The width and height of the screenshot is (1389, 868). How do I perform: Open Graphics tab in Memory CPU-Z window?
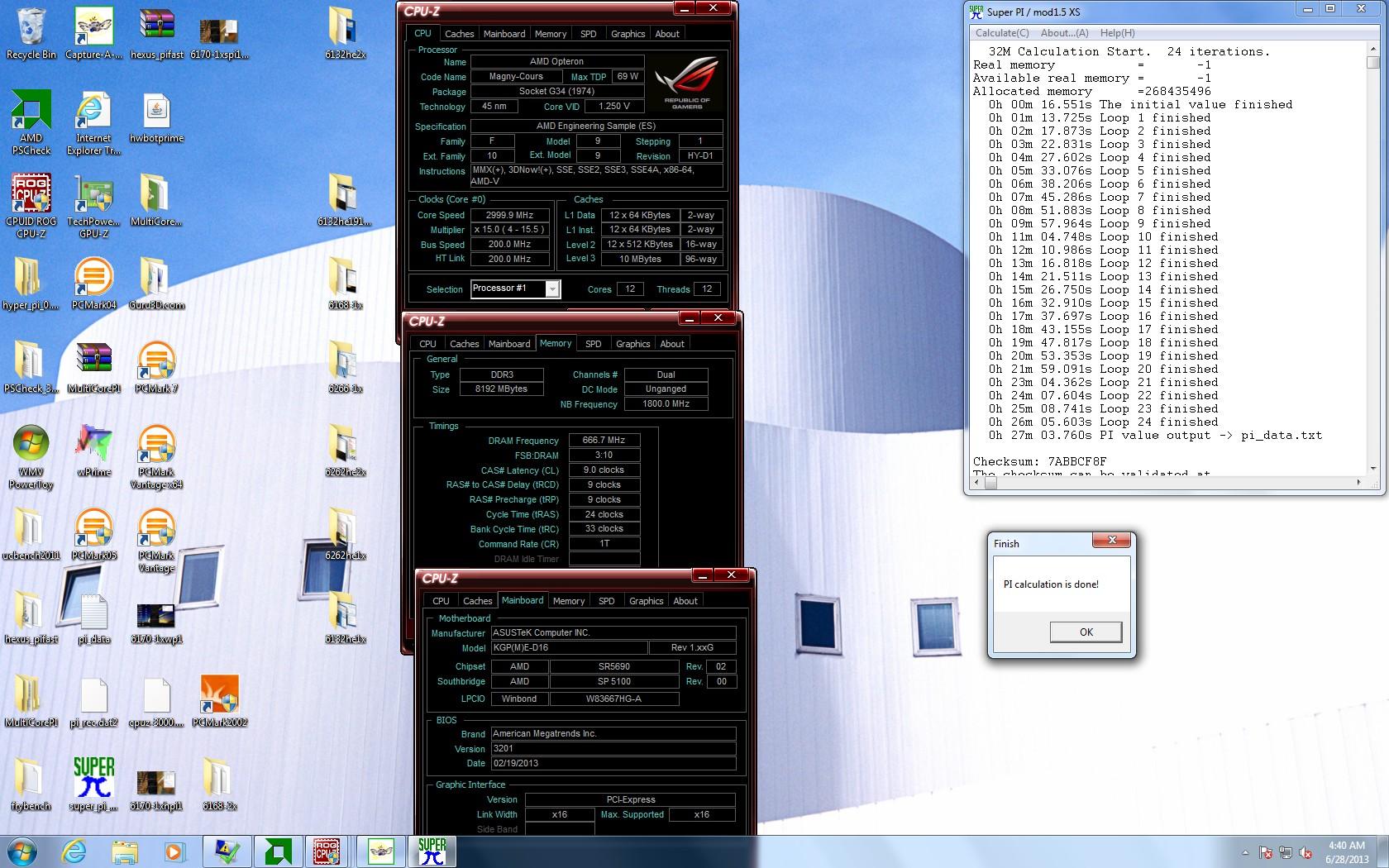(x=633, y=344)
